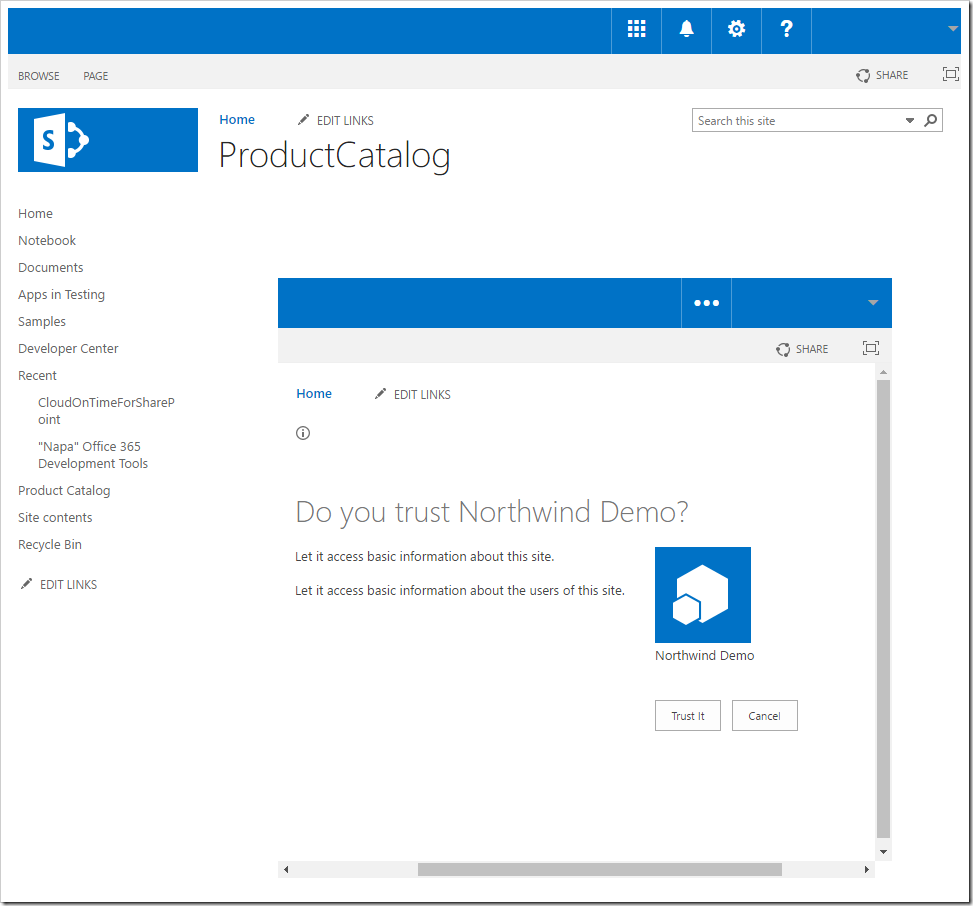Click the Cancel button
The width and height of the screenshot is (973, 906).
[764, 715]
